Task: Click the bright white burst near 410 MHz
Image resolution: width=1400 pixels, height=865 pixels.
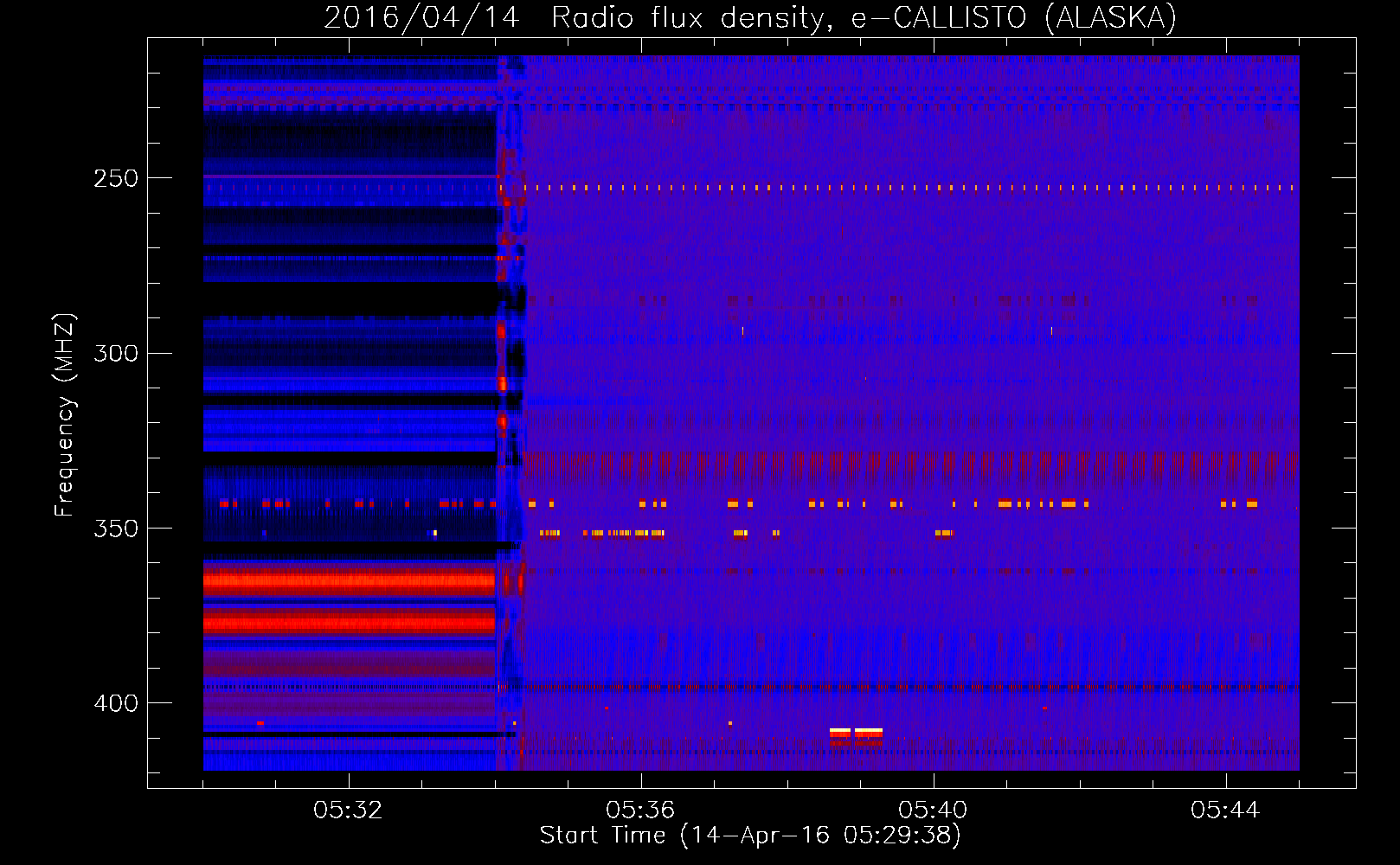Action: (856, 734)
